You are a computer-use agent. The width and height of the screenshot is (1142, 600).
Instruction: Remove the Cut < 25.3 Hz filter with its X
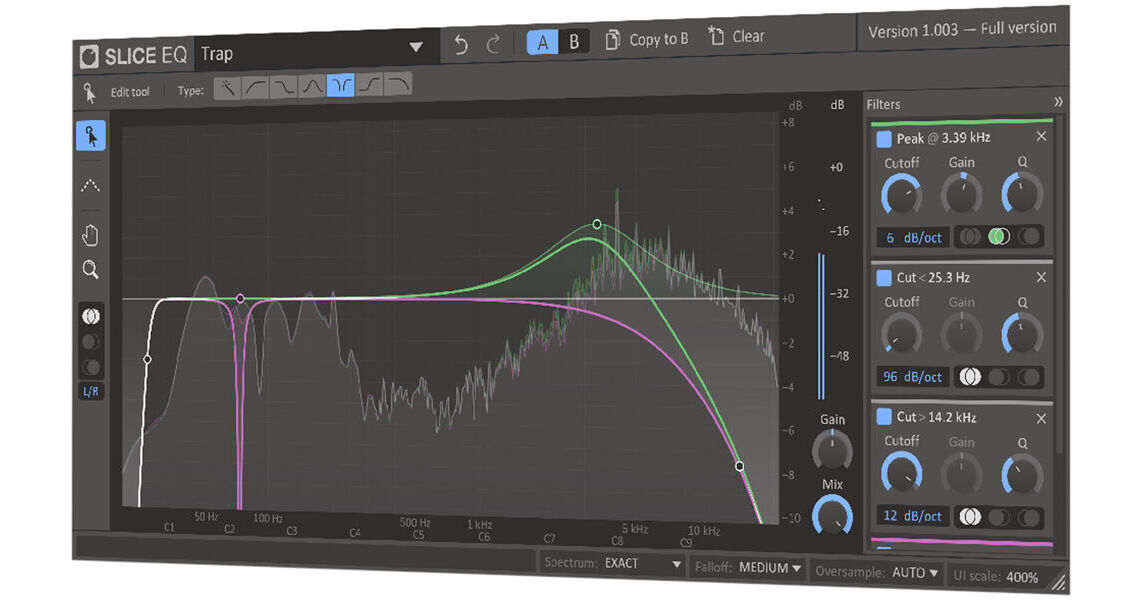click(x=1041, y=277)
